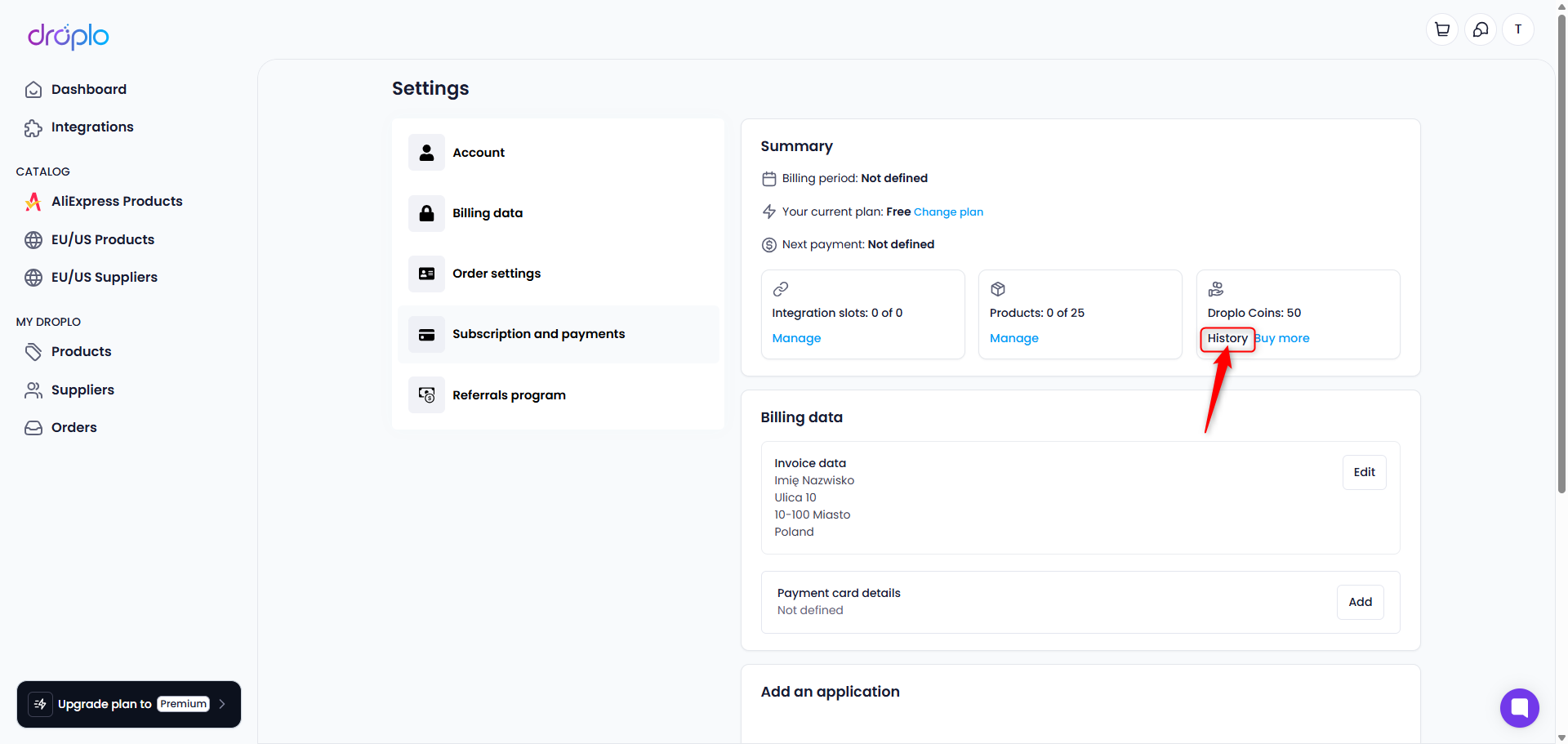Click the page vertical scrollbar

(1561, 253)
